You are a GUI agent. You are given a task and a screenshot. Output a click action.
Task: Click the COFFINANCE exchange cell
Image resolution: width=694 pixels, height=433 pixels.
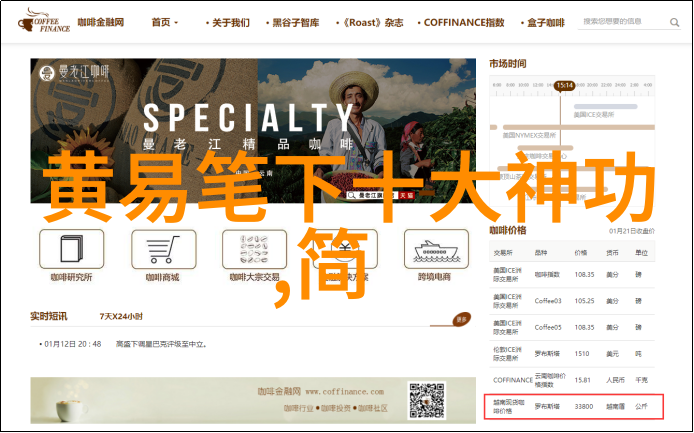point(513,380)
